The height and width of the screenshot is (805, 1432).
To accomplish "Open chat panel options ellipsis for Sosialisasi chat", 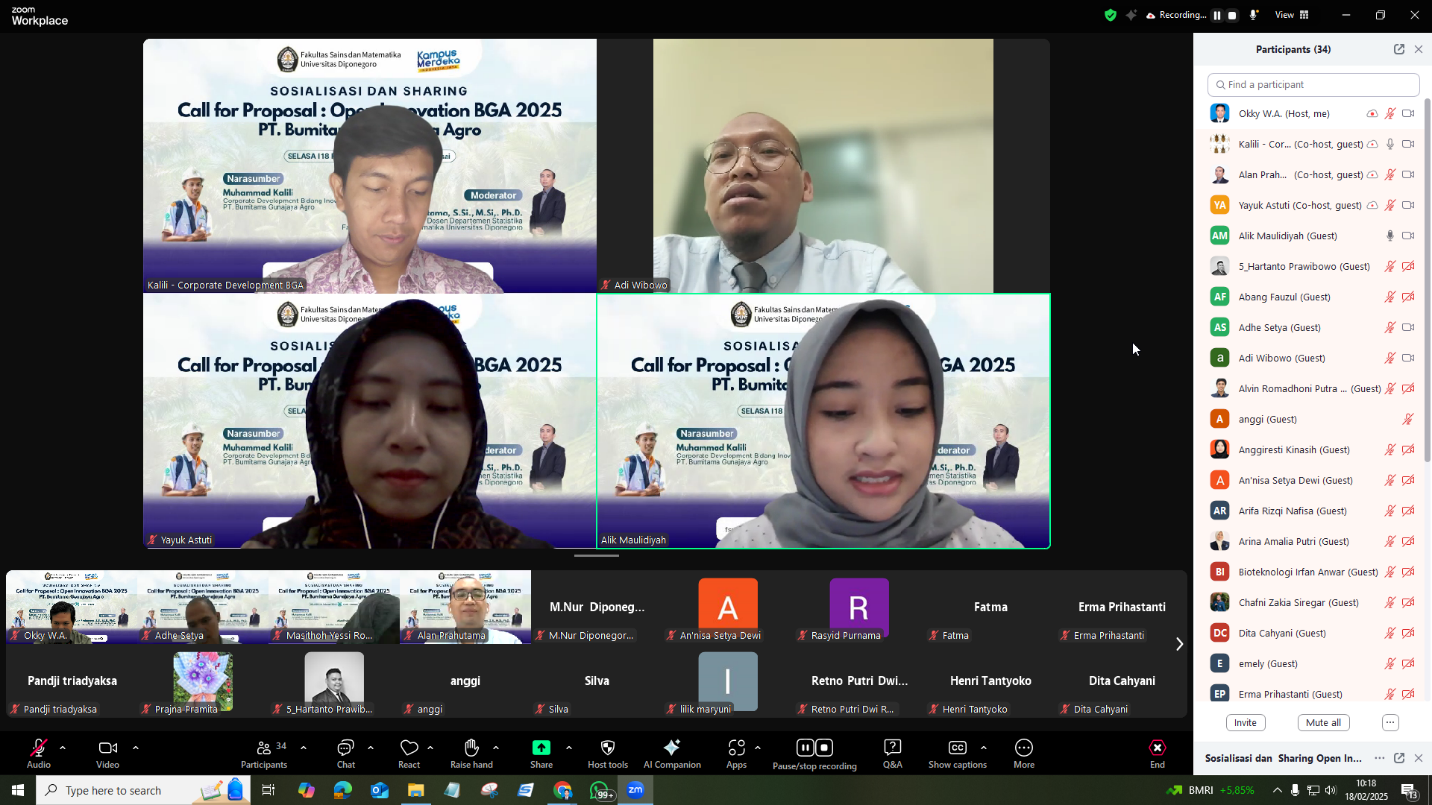I will coord(1379,758).
